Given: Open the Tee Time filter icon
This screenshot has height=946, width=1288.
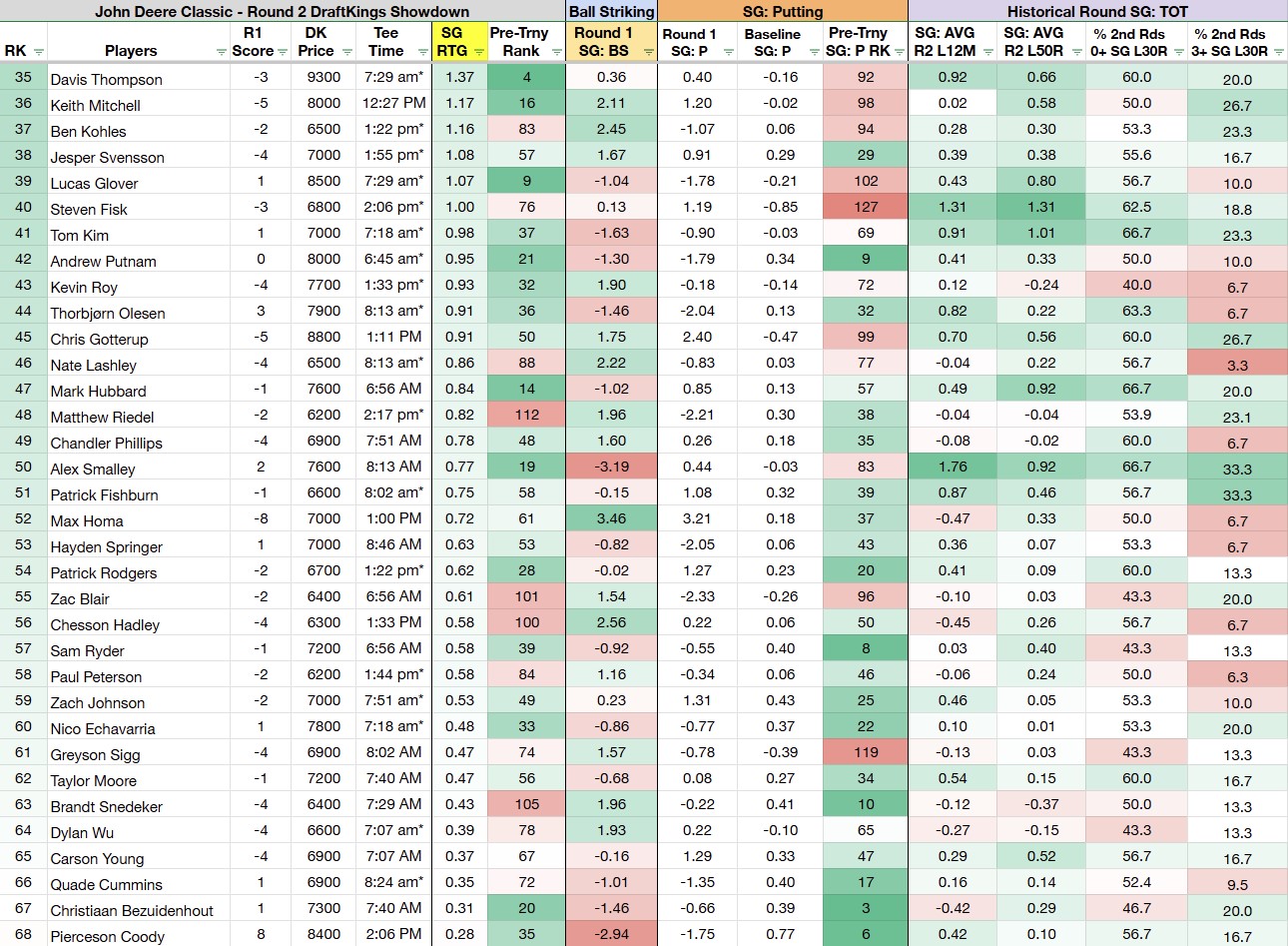Looking at the screenshot, I should click(421, 51).
